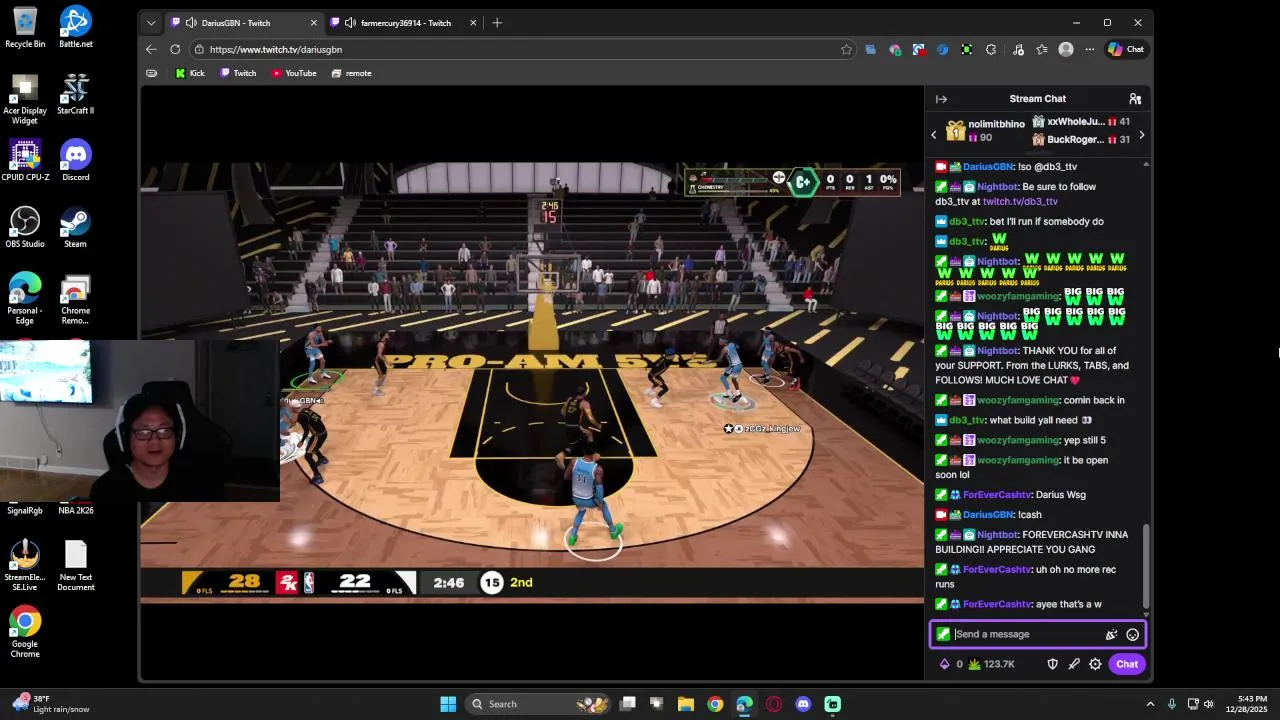Select the OBS Studio desktop icon
The image size is (1280, 720).
[25, 227]
